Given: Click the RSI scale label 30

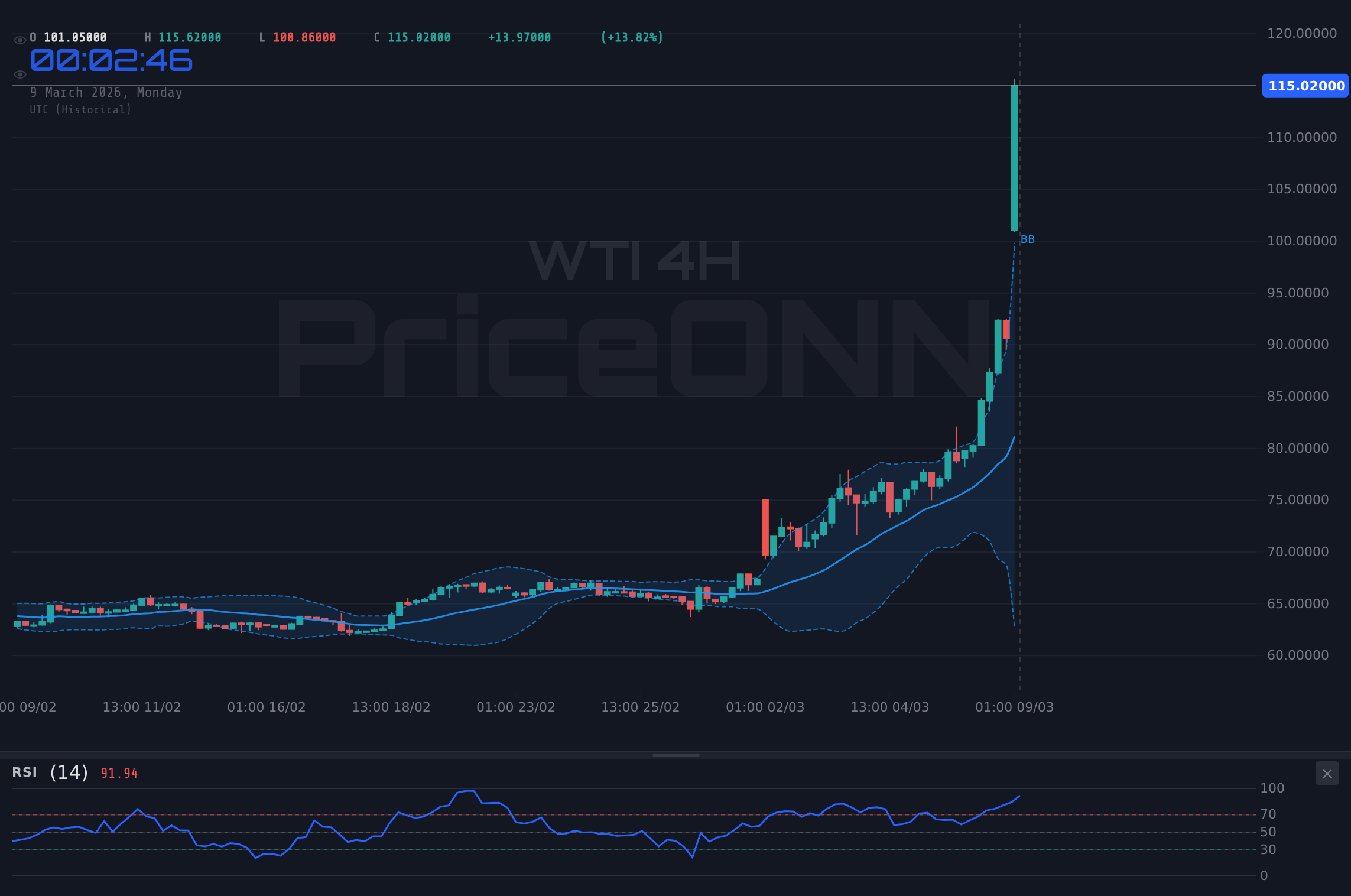Looking at the screenshot, I should 1268,850.
